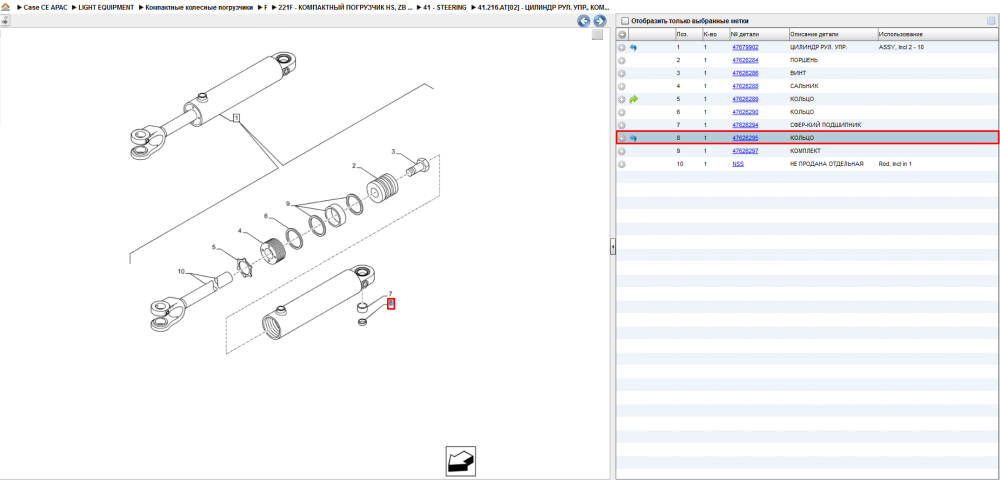Screen dimensions: 1000x480
Task: Click callout label 10 on the diagram
Action: pyautogui.click(x=181, y=272)
